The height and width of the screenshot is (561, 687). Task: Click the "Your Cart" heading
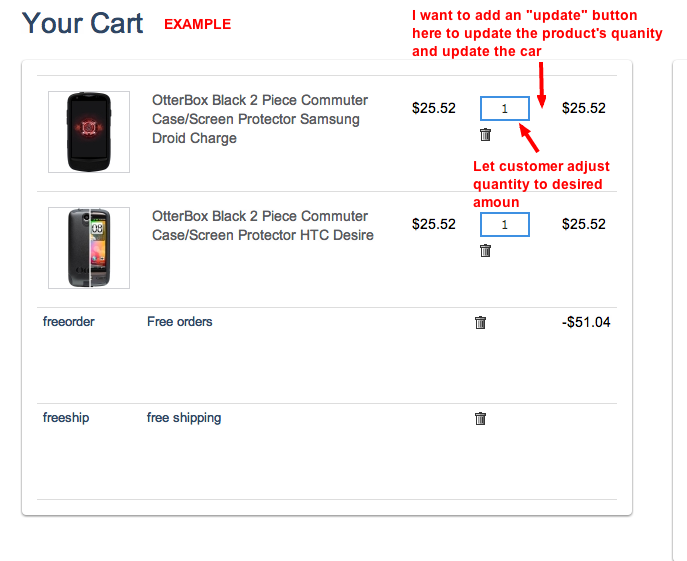(x=83, y=23)
